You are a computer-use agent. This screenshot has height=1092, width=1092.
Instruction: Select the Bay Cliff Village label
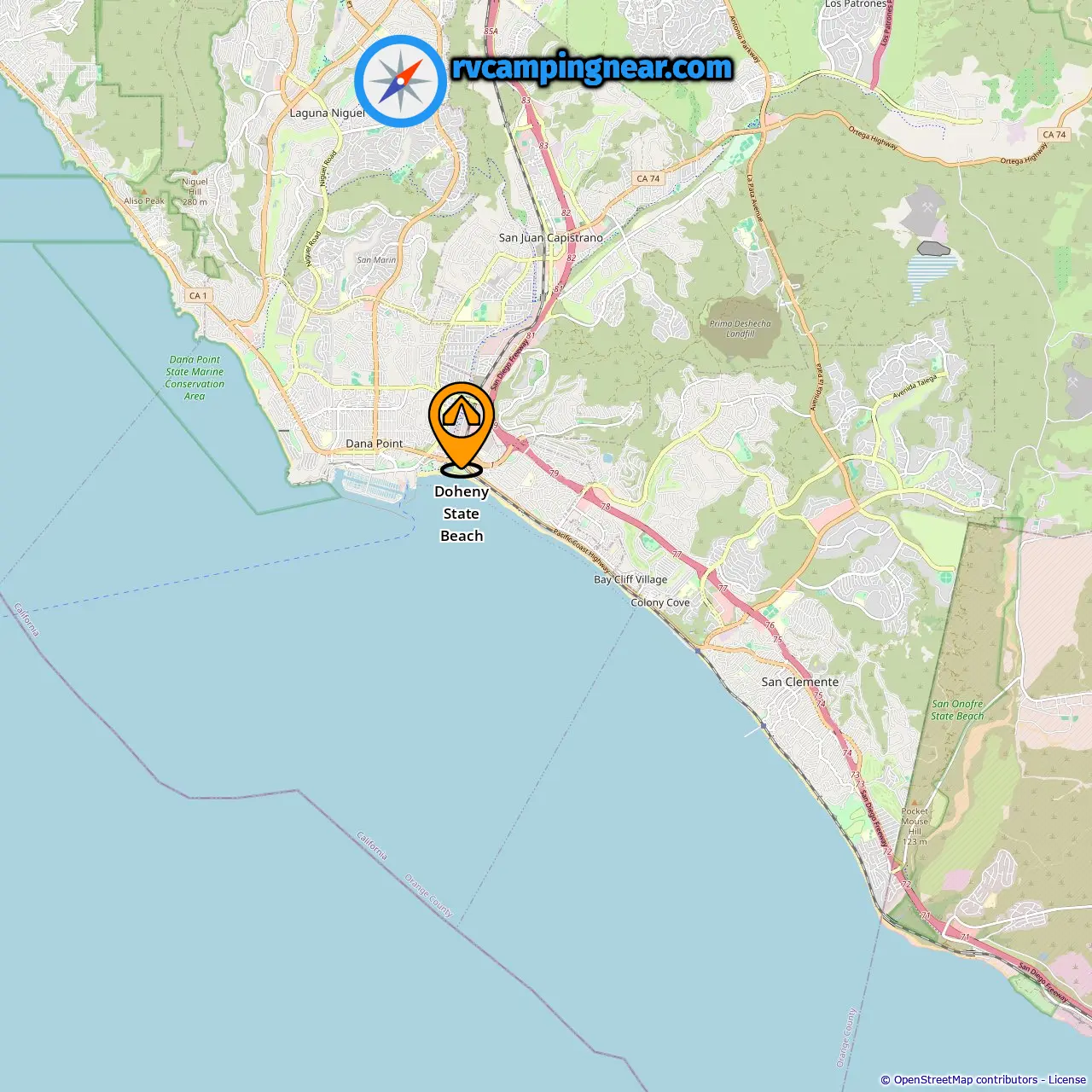630,579
